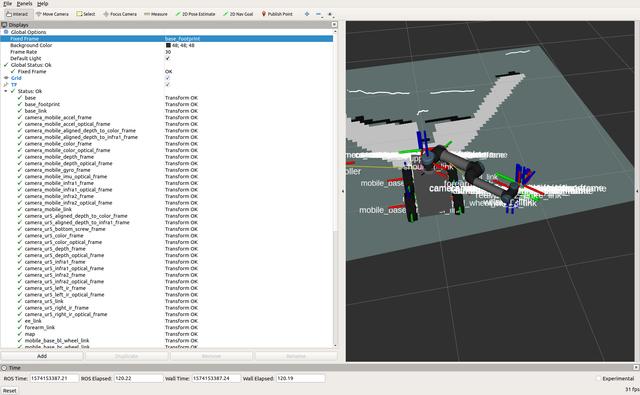Image resolution: width=640 pixels, height=395 pixels.
Task: Select the Interact tool
Action: click(17, 14)
